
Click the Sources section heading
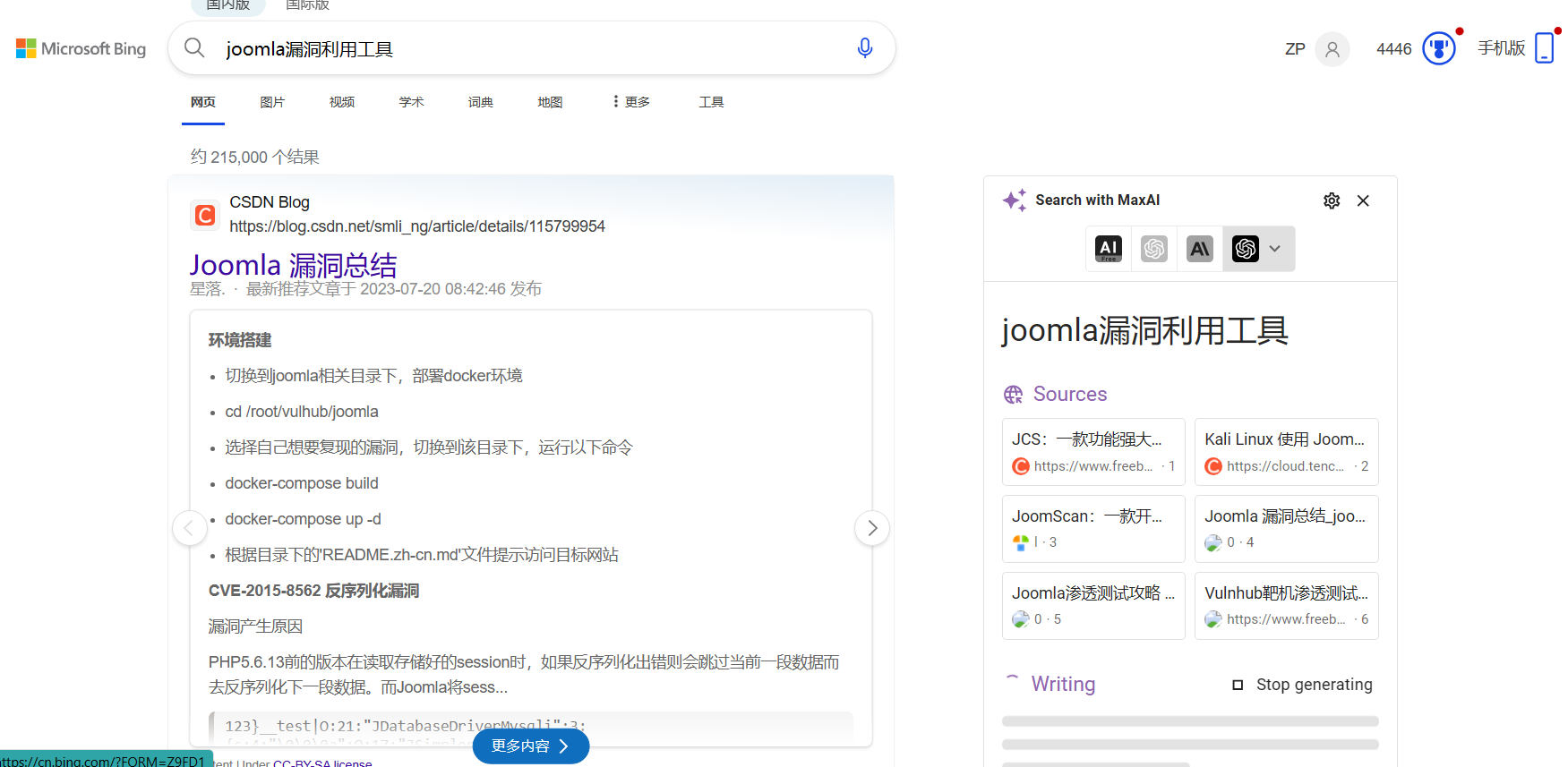pos(1070,395)
